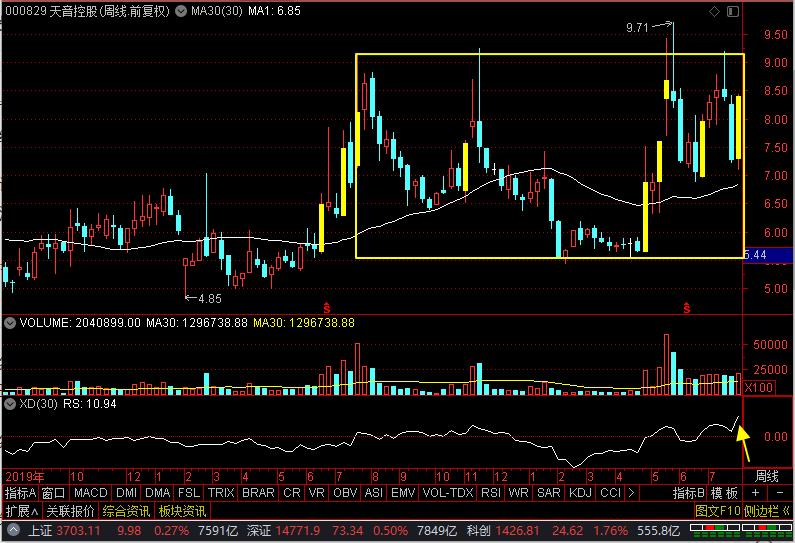Open the 周线 weekly period selector
Viewport: 795px width, 543px height.
point(766,475)
